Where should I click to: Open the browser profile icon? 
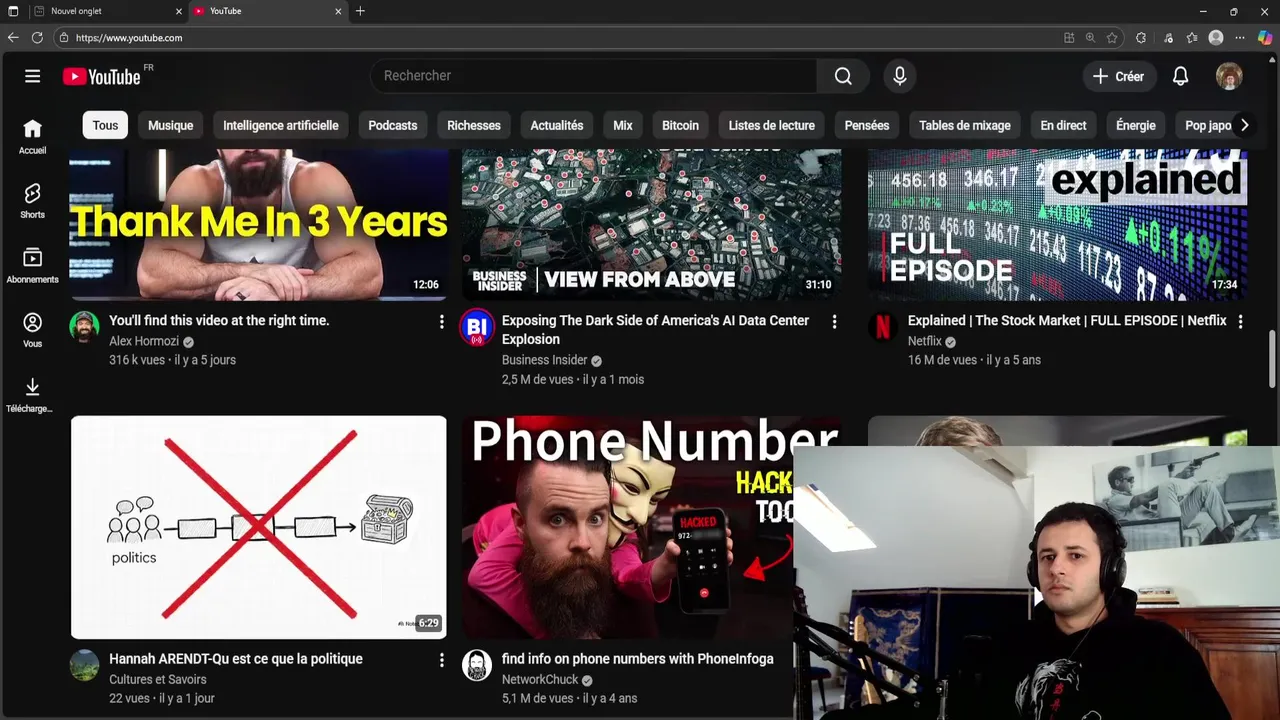click(1216, 38)
